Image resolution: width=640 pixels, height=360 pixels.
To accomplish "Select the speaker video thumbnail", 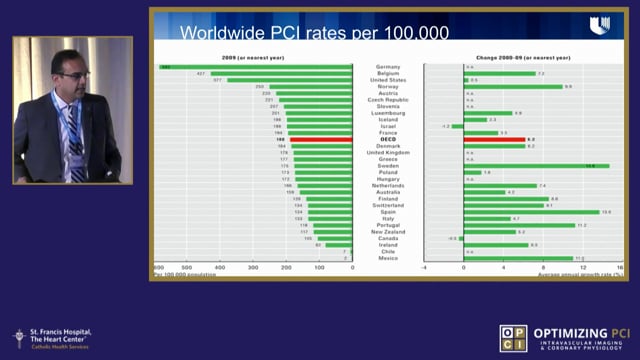I will [x=73, y=110].
